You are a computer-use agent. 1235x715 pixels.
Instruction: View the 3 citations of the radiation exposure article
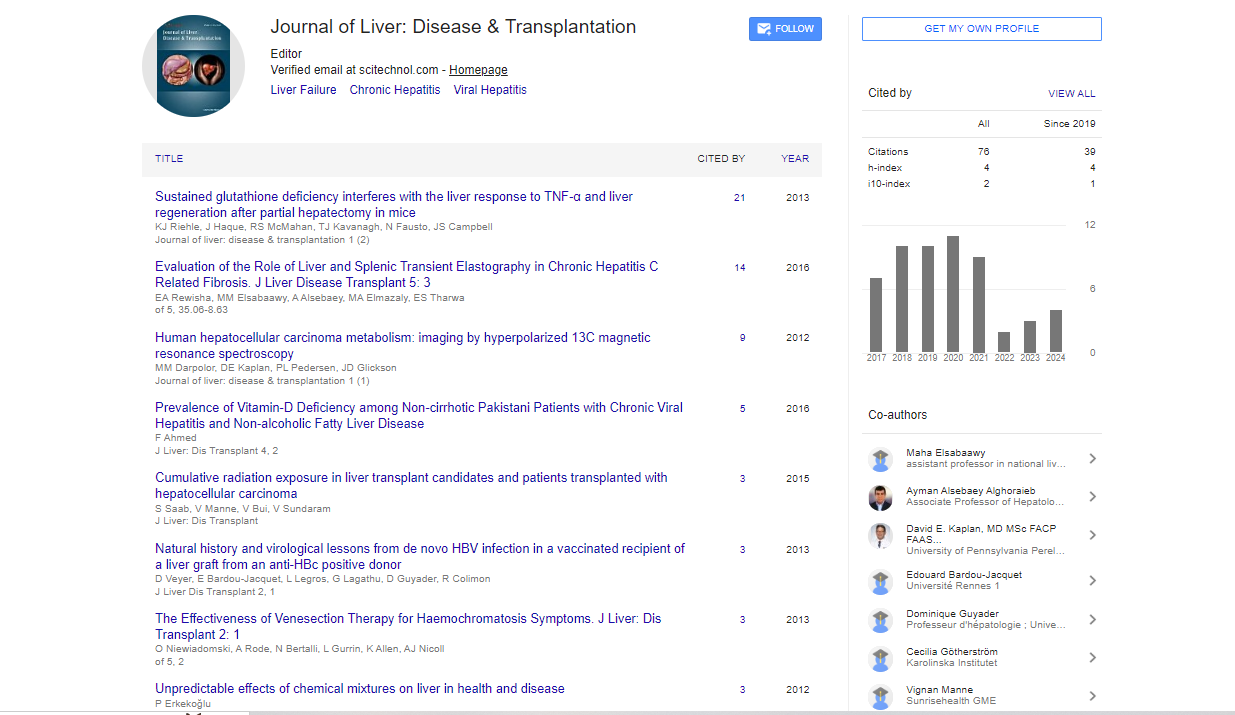742,479
